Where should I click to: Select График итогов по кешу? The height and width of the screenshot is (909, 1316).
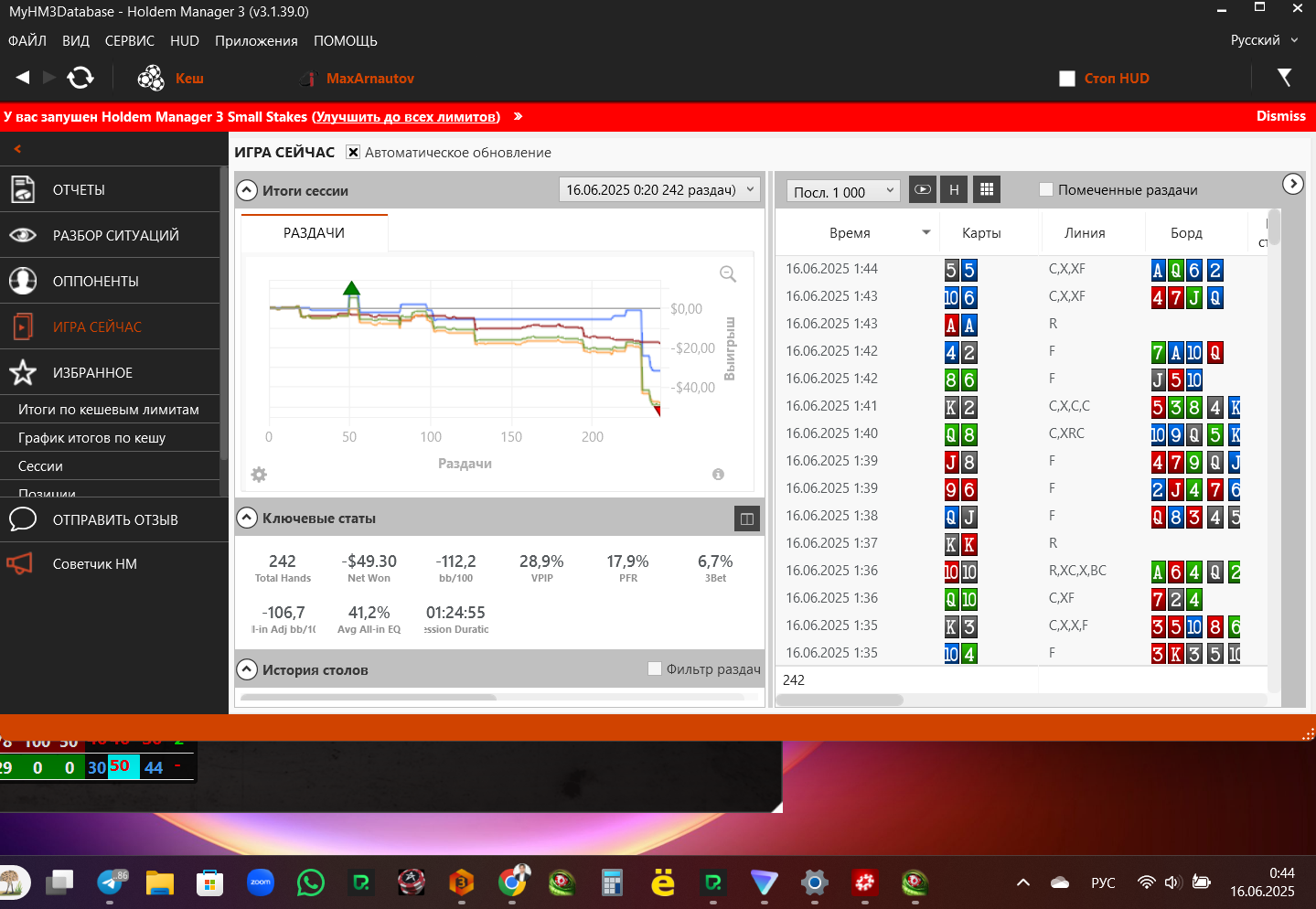pos(91,438)
